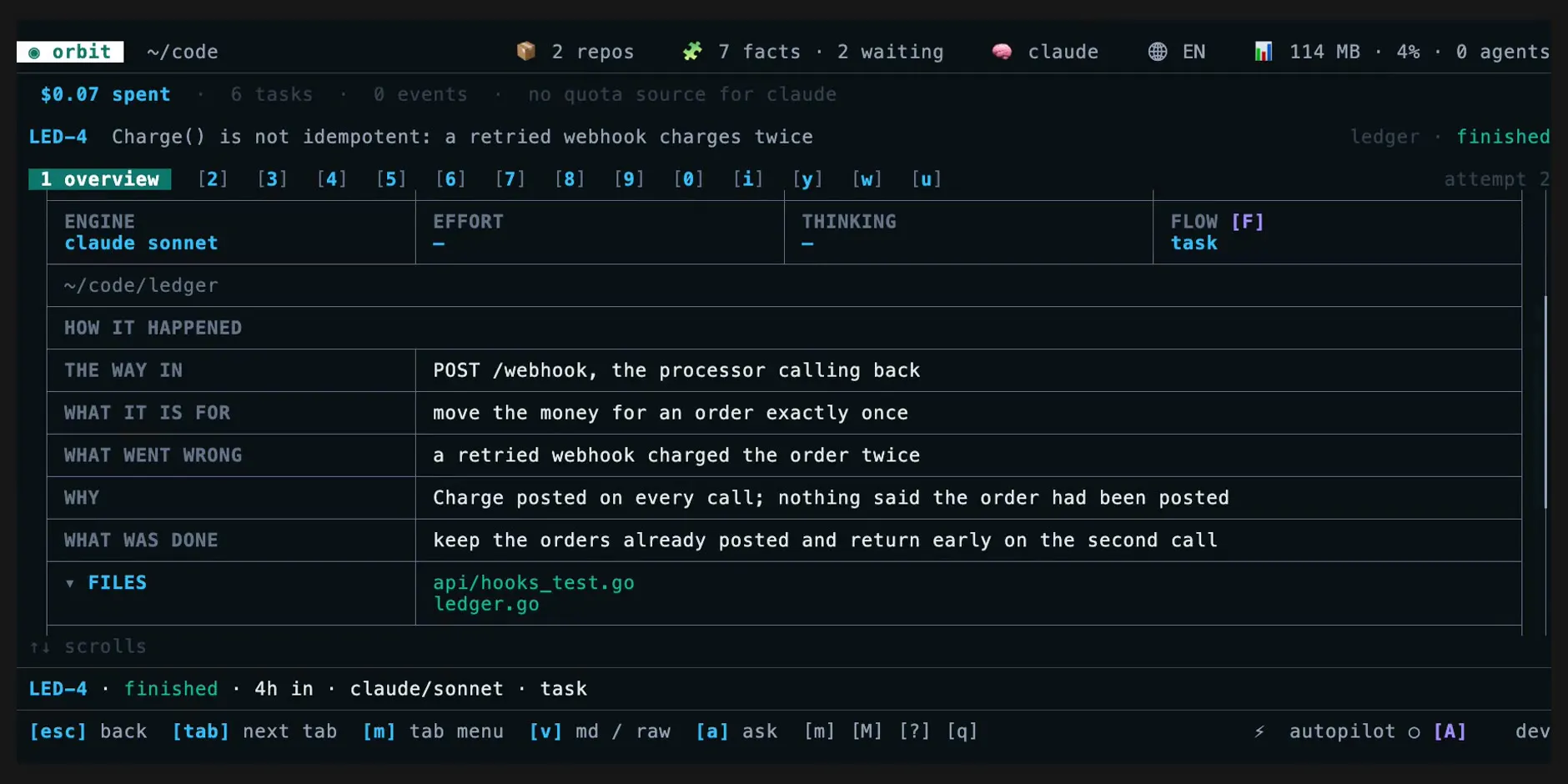Click the EFFORT cell
1568x784 pixels.
click(600, 233)
